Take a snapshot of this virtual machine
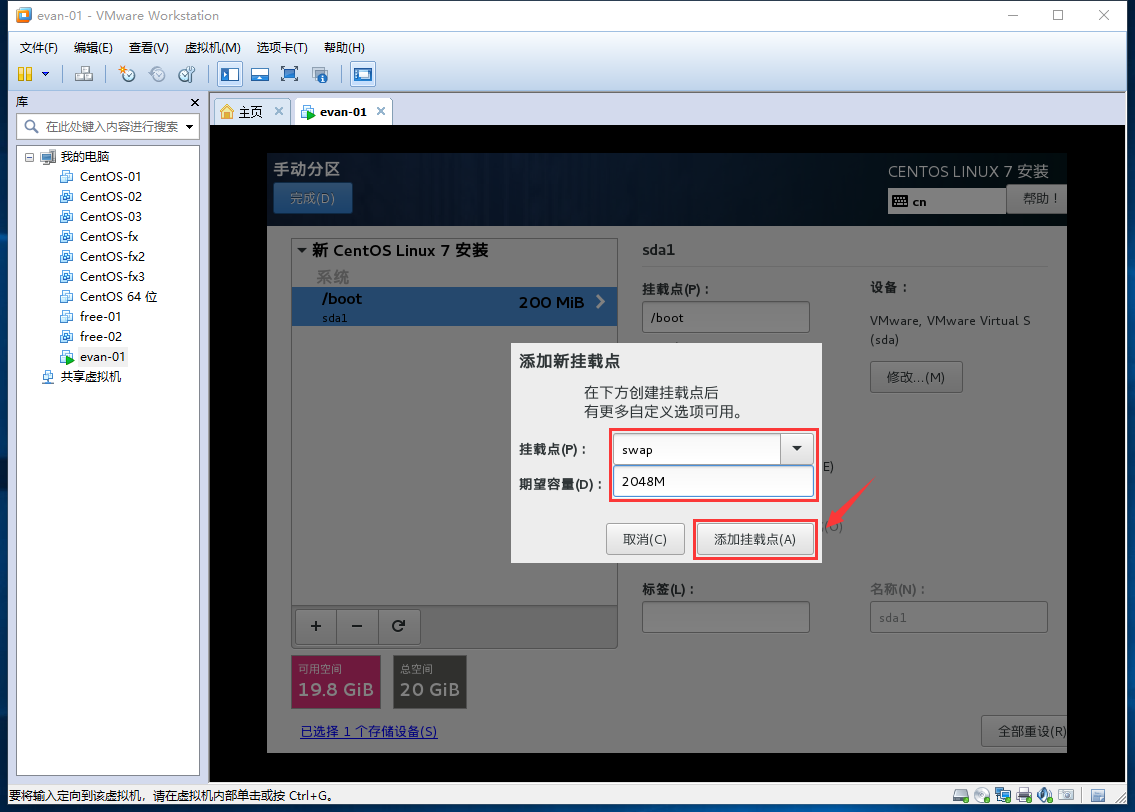This screenshot has width=1135, height=812. point(127,74)
